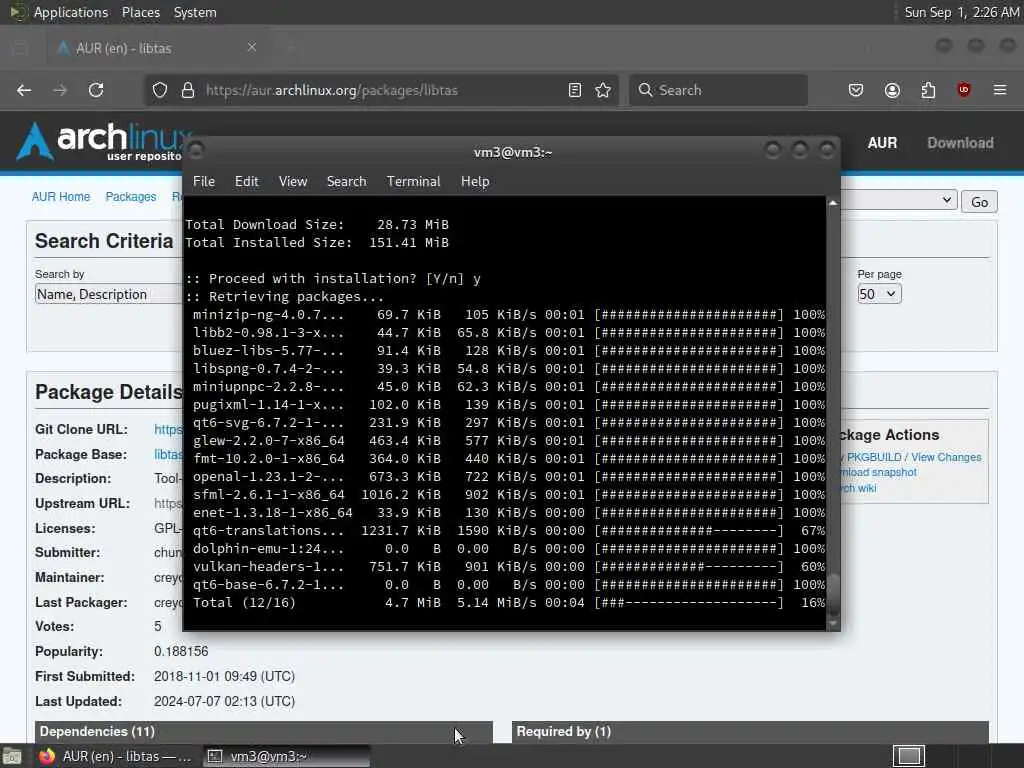Screen dimensions: 1024x768
Task: Reload the AUR page
Action: [96, 90]
